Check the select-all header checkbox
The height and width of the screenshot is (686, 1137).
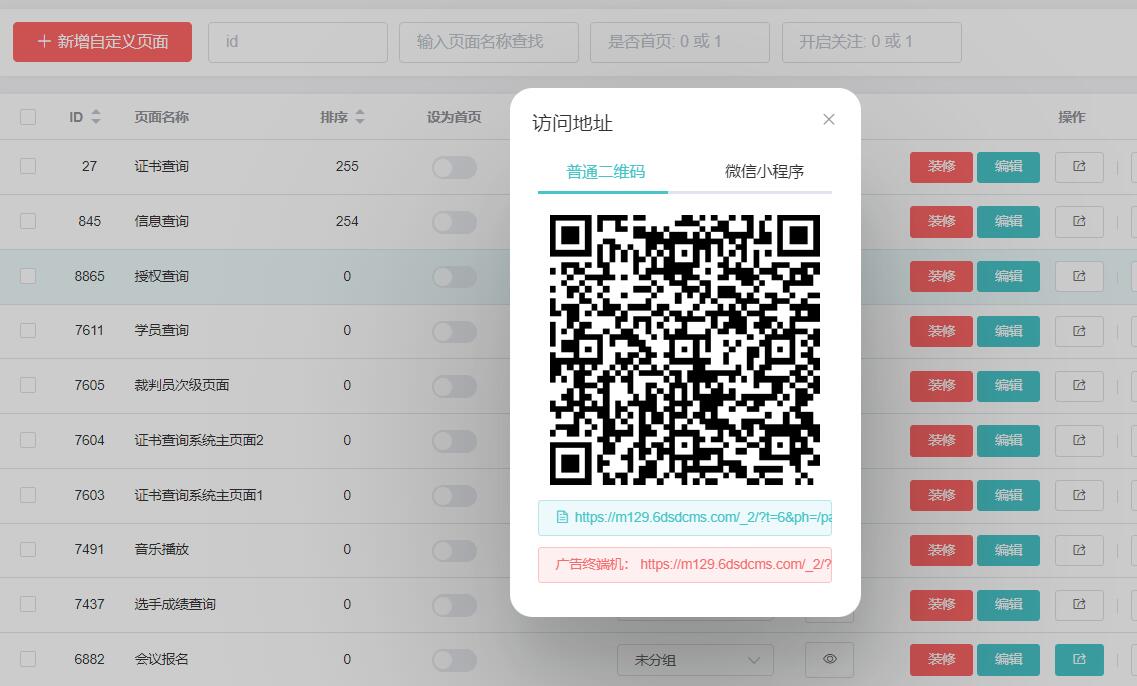pyautogui.click(x=28, y=117)
